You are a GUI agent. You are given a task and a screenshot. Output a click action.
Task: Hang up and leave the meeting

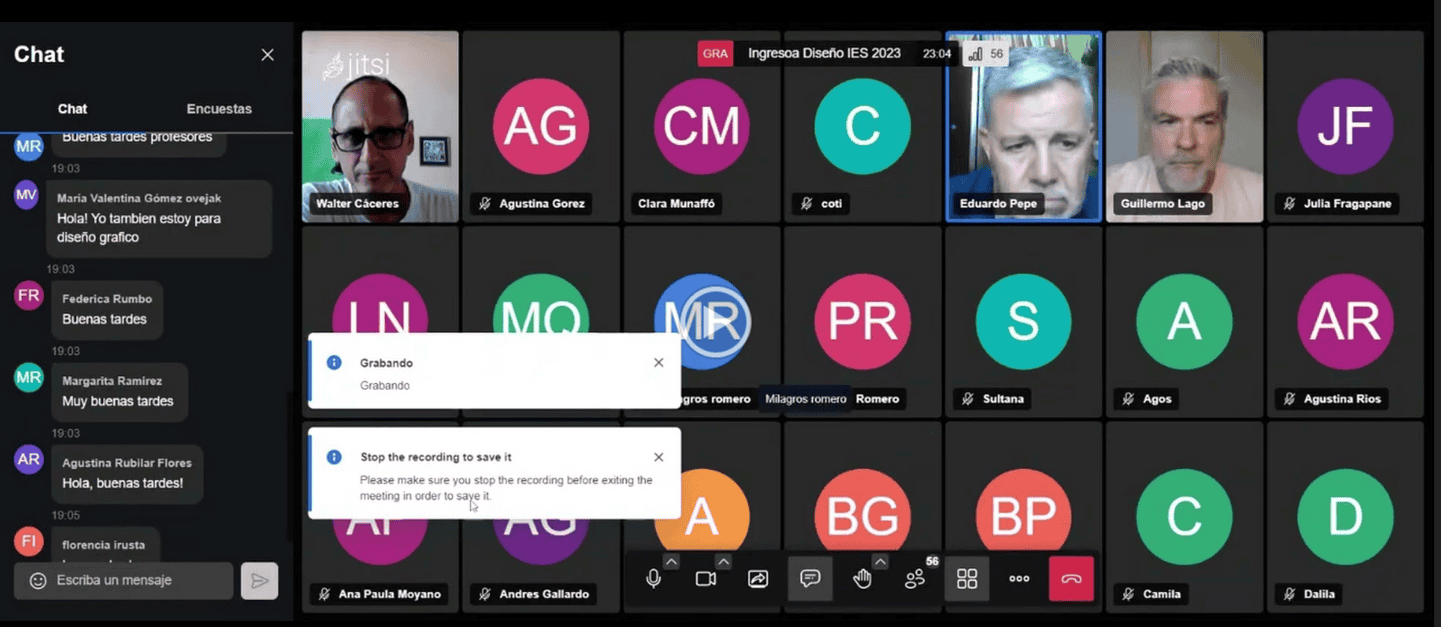pyautogui.click(x=1071, y=579)
